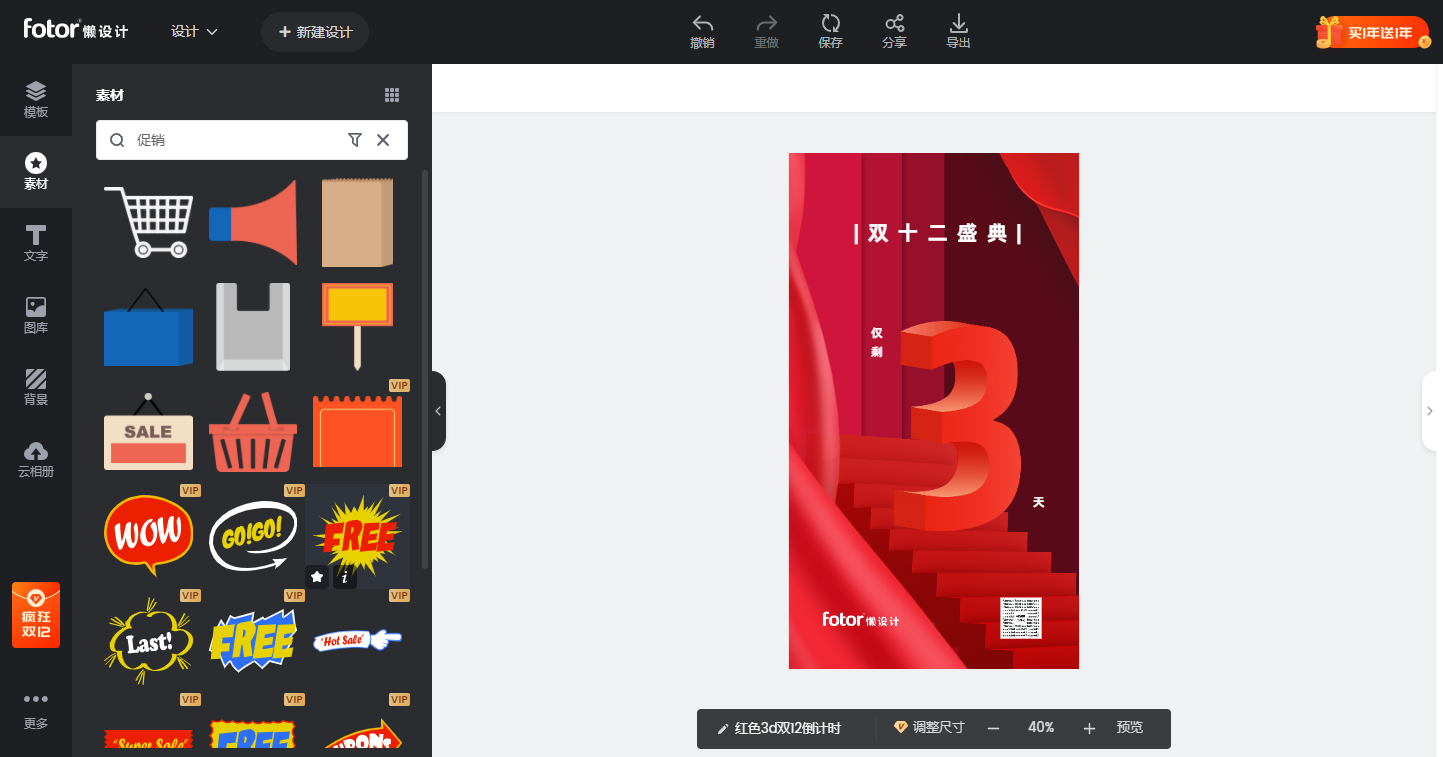
Task: Show info for the FREE burst sticker
Action: point(345,577)
